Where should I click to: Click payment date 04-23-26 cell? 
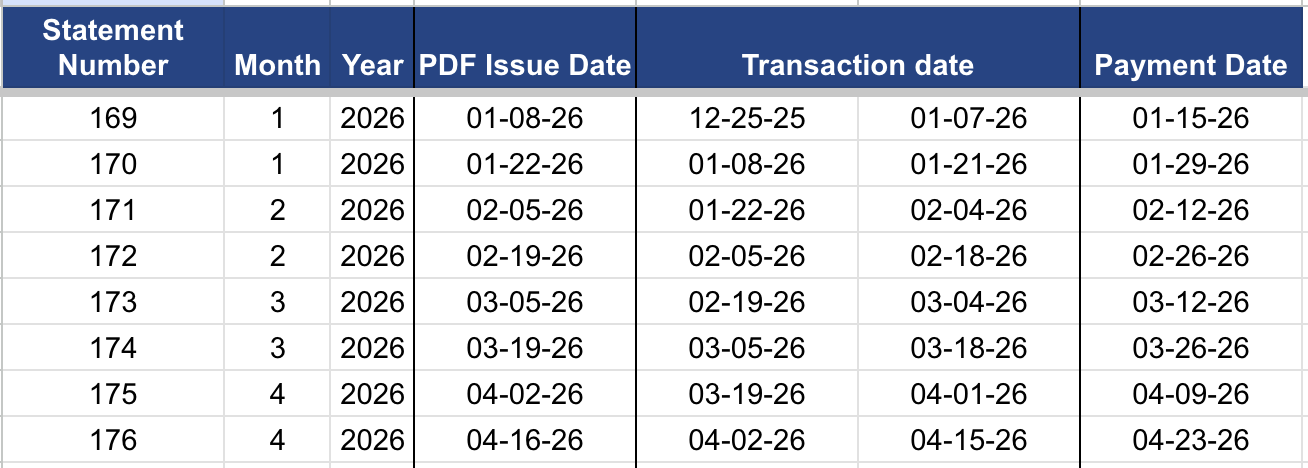(x=1191, y=440)
